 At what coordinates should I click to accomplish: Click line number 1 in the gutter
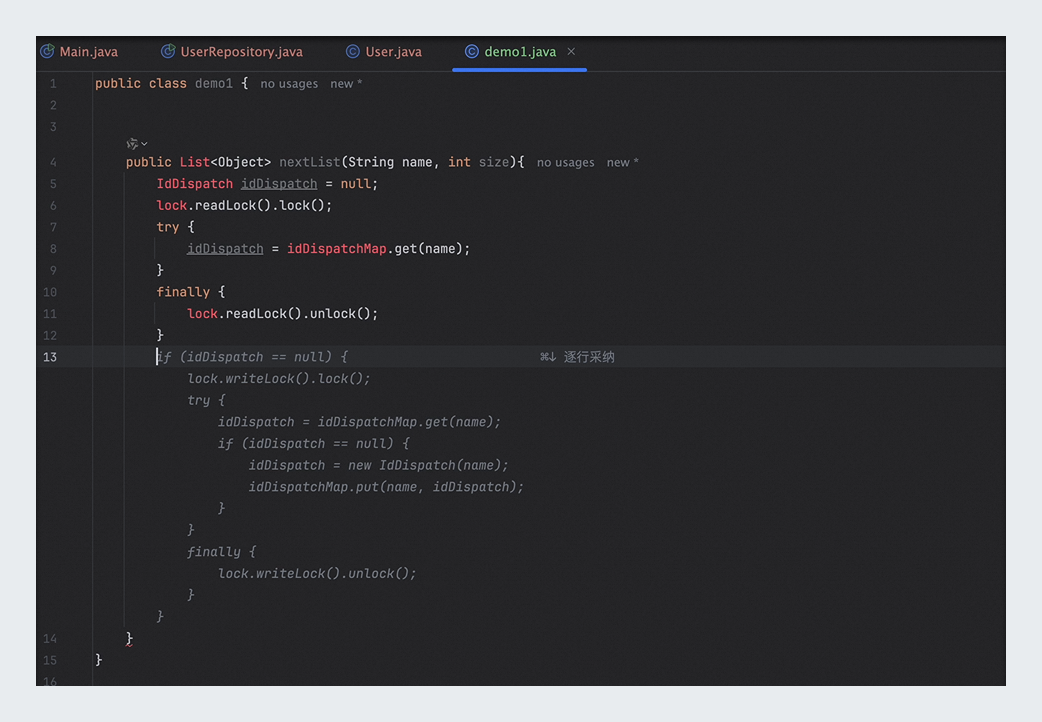tap(53, 84)
